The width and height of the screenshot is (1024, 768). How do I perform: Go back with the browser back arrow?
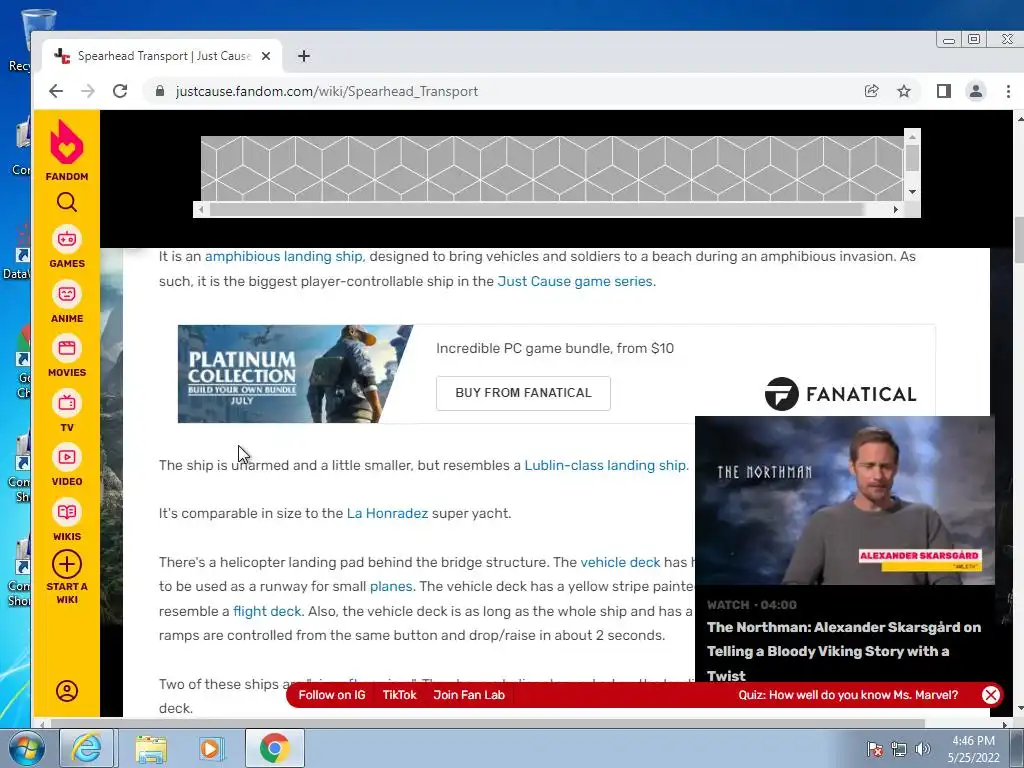[56, 91]
